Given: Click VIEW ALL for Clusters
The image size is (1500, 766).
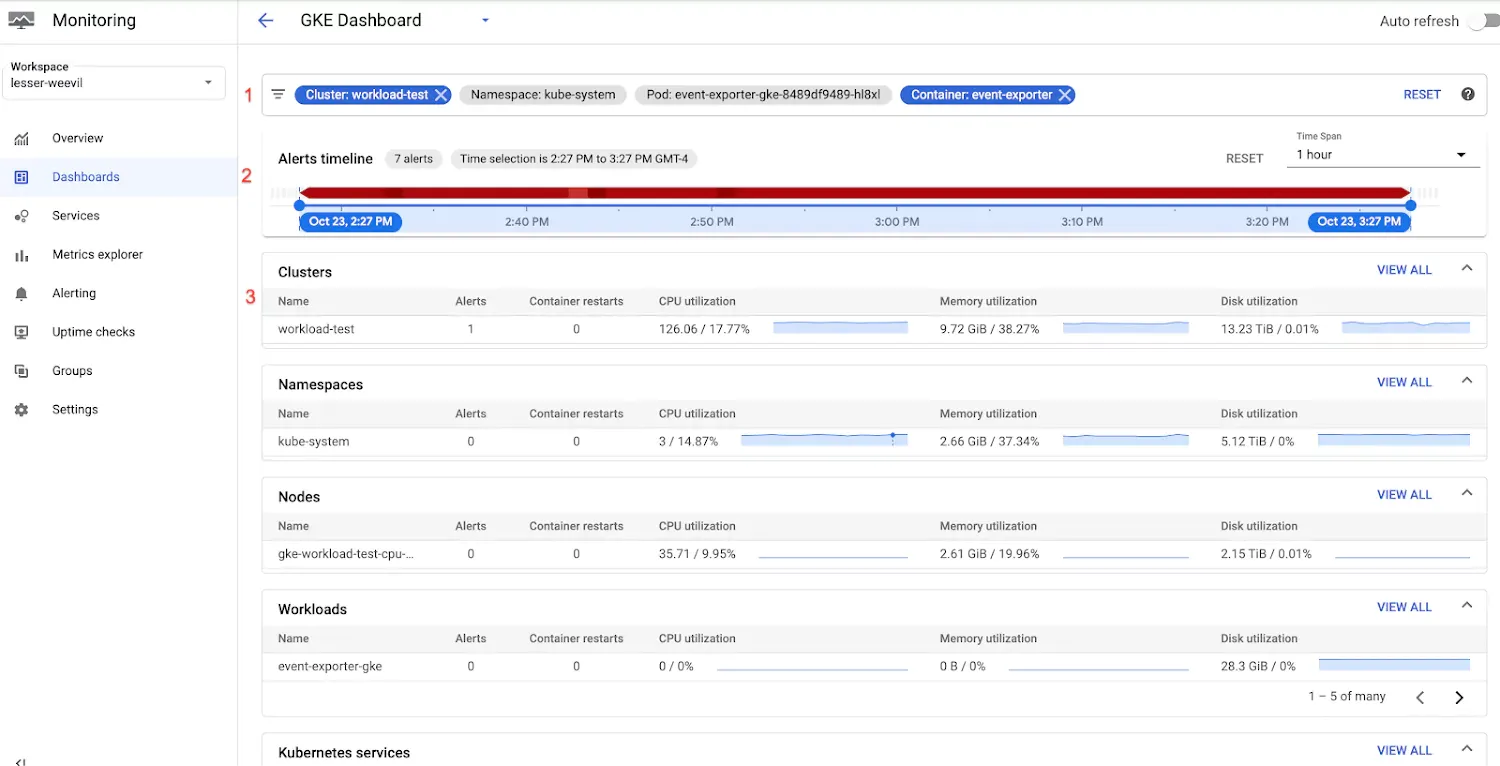Looking at the screenshot, I should [1405, 270].
